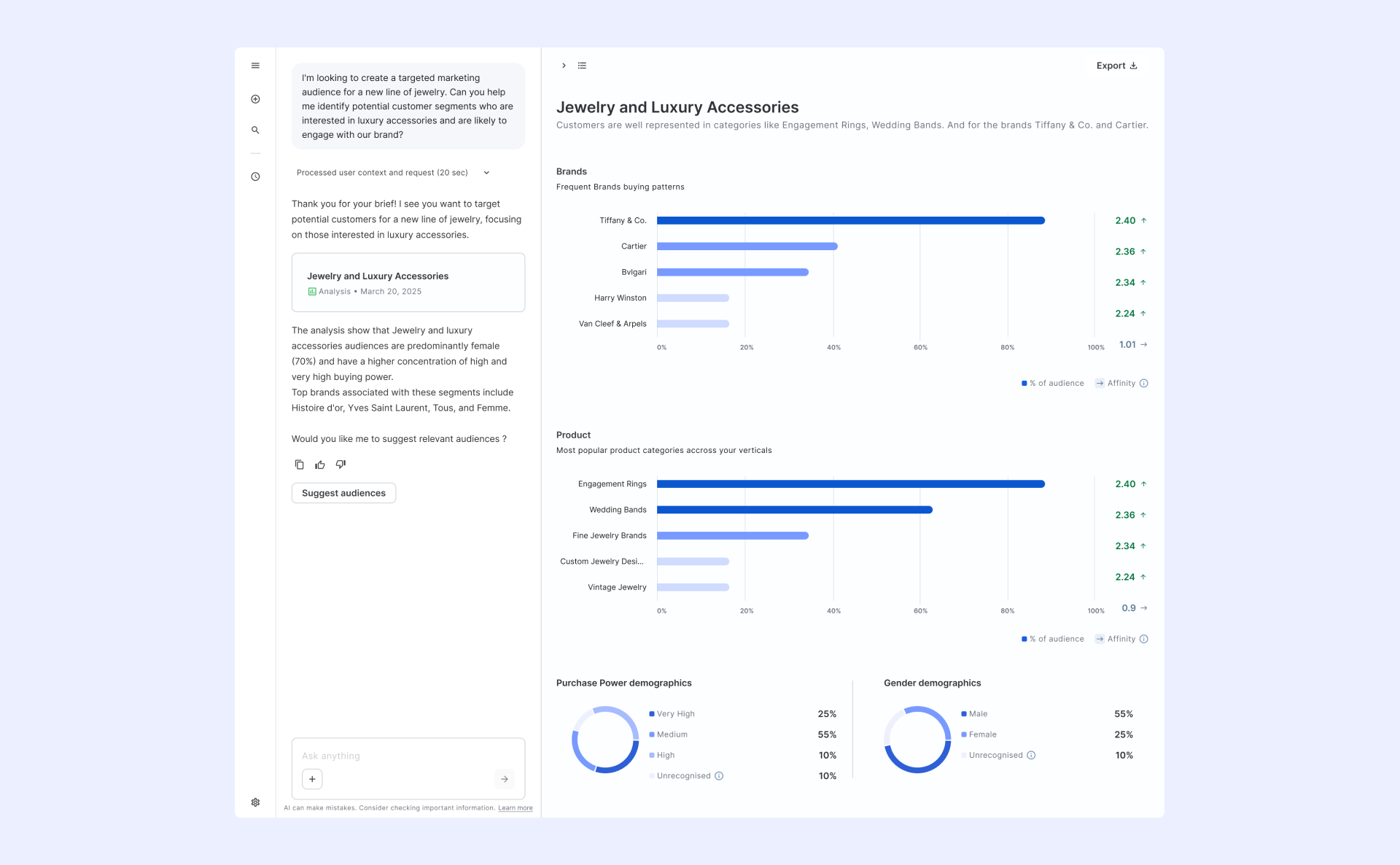Show info for Unrecognised purchase power
Screen dimensions: 1400x865
(x=719, y=776)
